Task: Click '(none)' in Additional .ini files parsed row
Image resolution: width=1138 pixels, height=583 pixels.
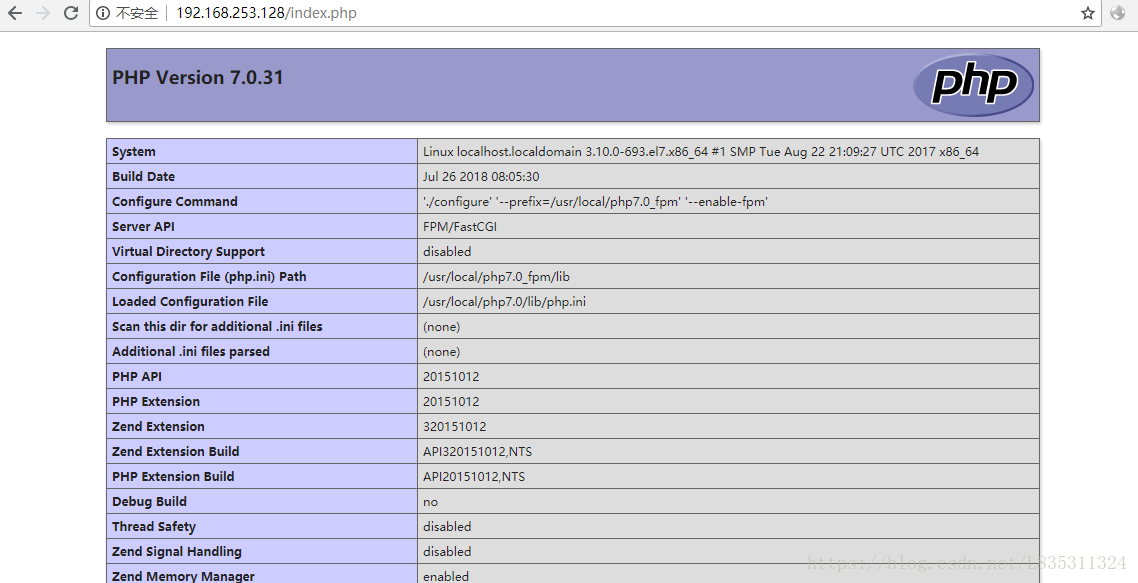Action: [x=441, y=351]
